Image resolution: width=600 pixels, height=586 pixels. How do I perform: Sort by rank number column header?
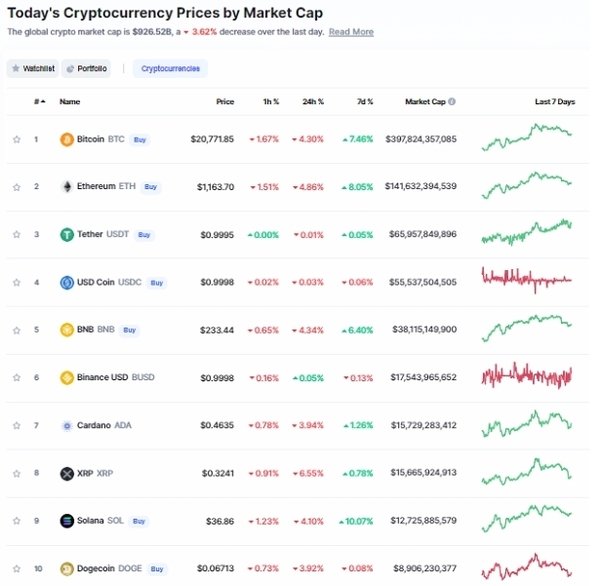39,101
